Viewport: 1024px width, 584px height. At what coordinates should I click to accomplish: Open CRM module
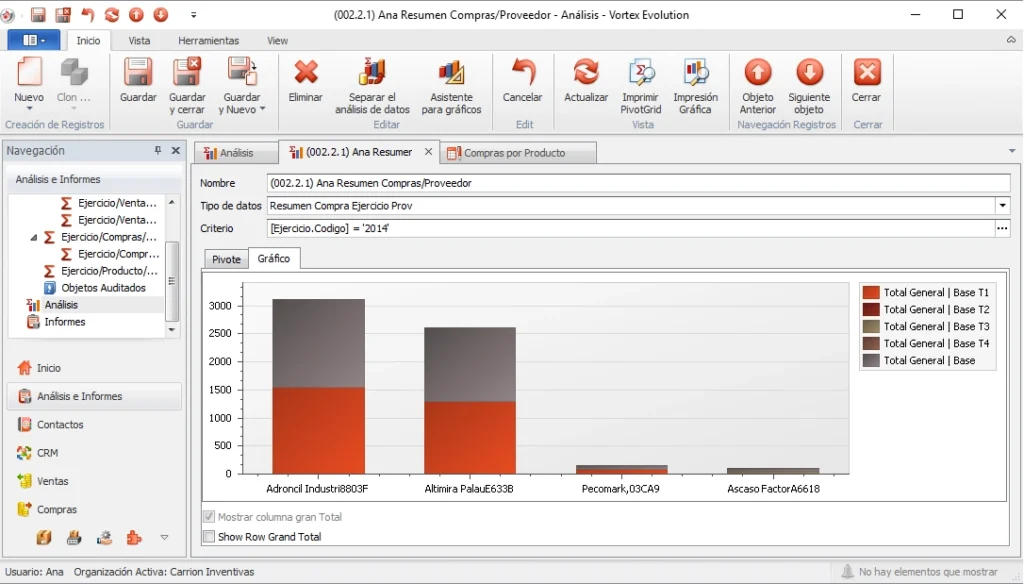[x=95, y=453]
